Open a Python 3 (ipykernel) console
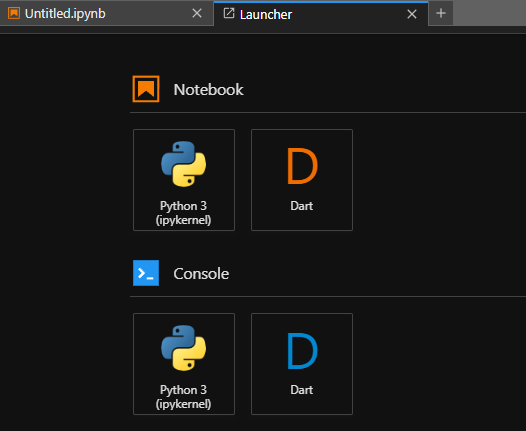This screenshot has width=526, height=431. pyautogui.click(x=184, y=364)
